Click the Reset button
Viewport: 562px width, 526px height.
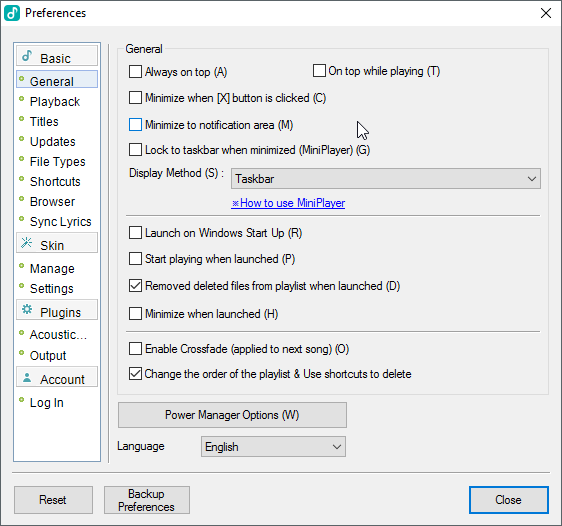(x=53, y=500)
